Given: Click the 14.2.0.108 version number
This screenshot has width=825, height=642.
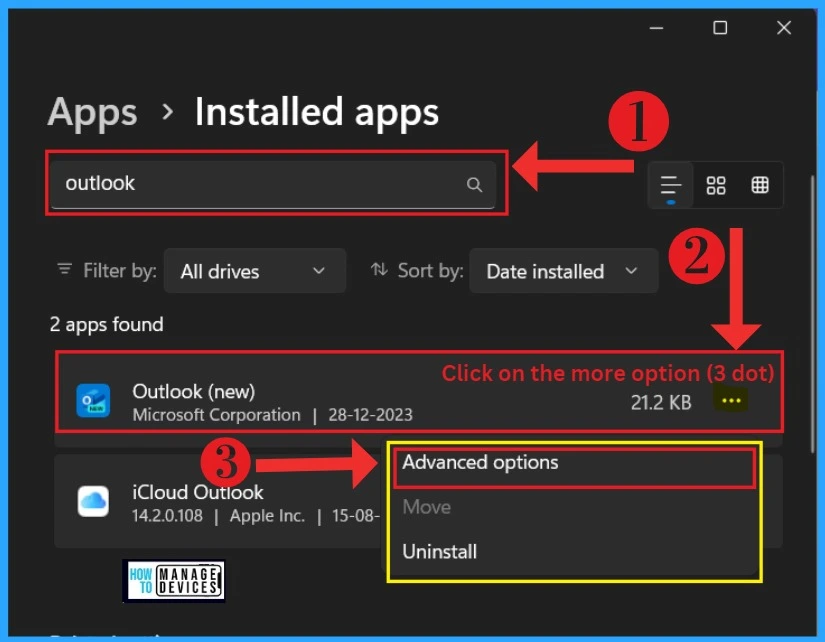Looking at the screenshot, I should click(x=167, y=516).
